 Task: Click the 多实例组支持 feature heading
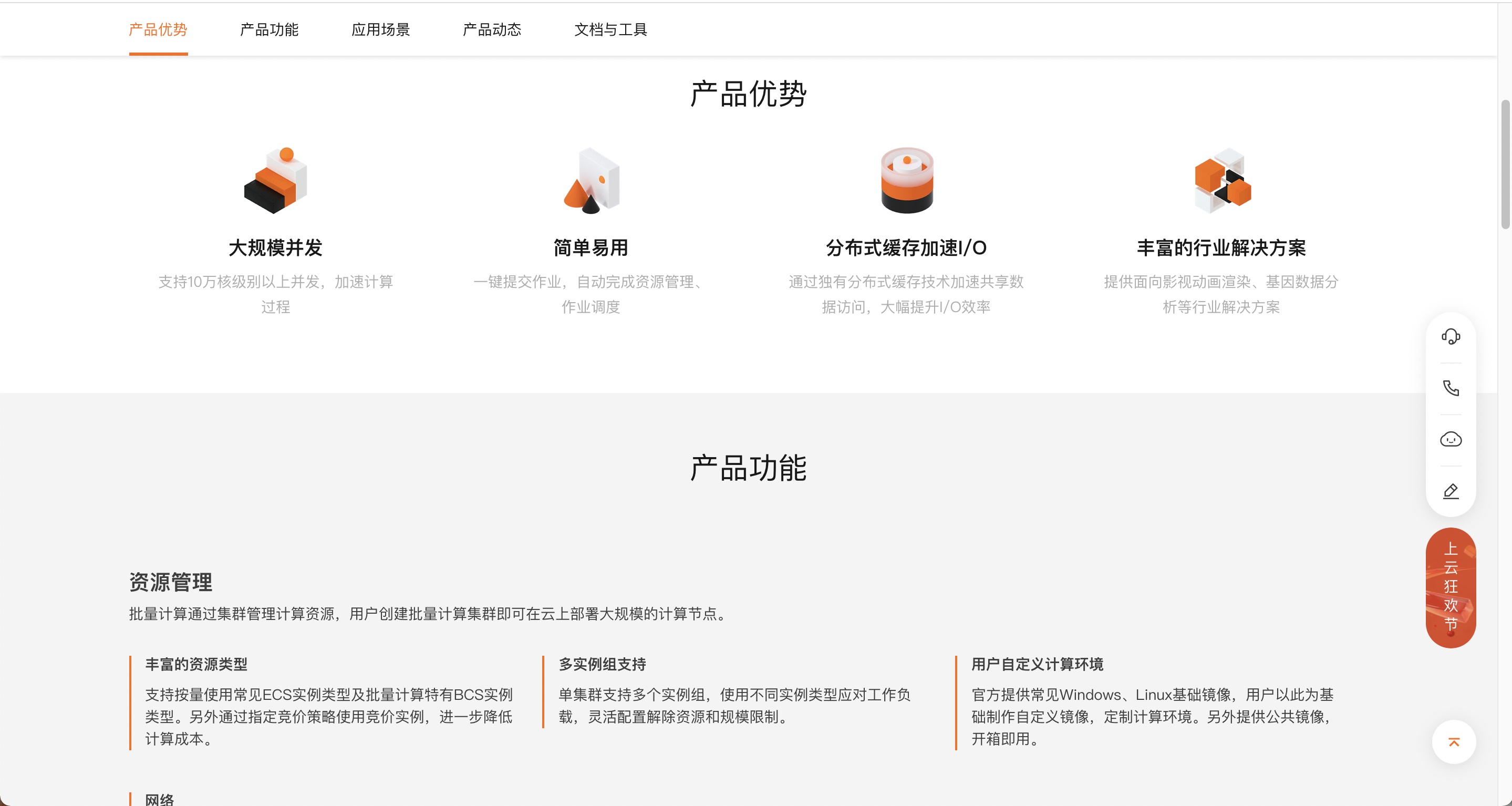coord(602,664)
